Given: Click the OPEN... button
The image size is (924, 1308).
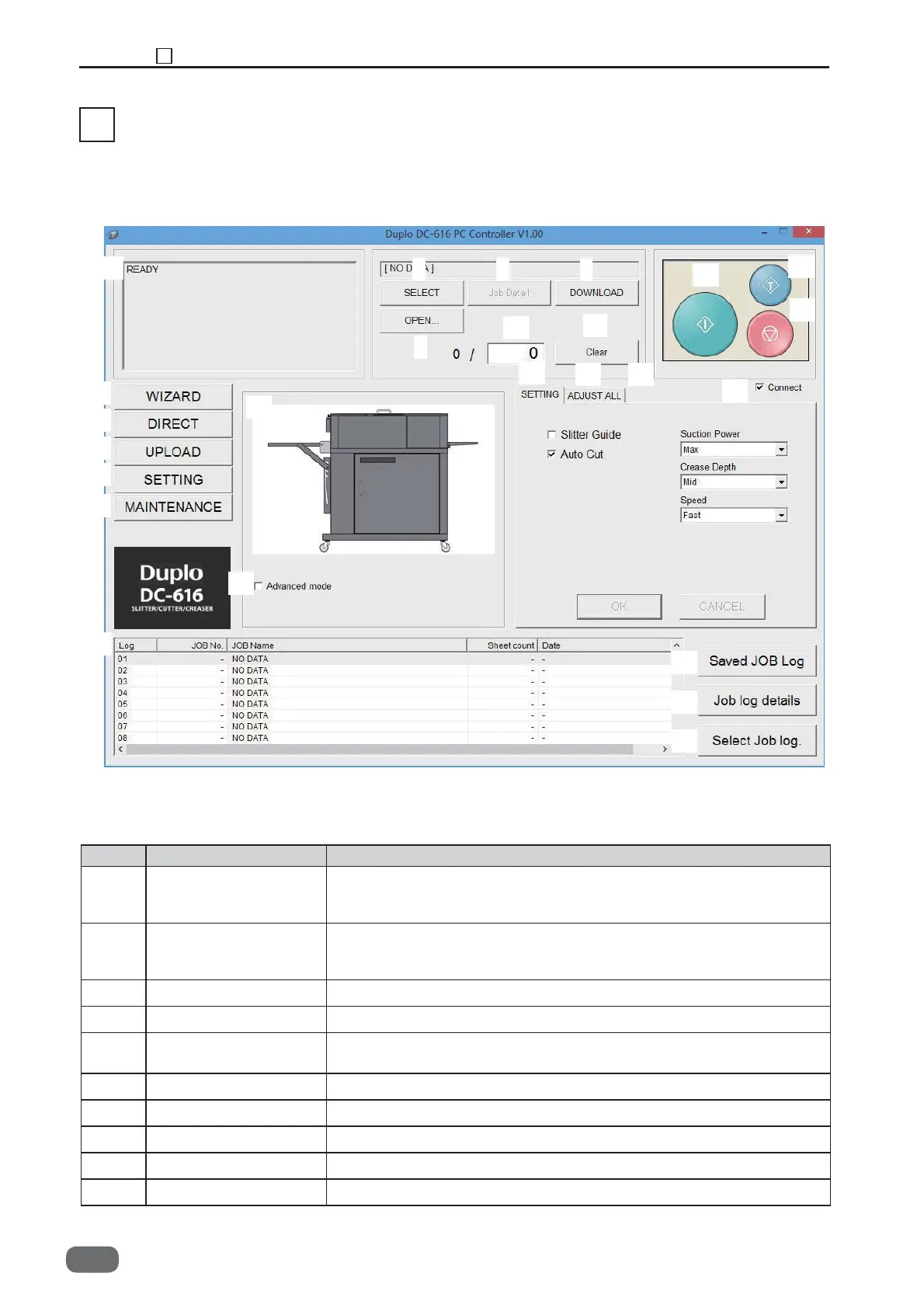Looking at the screenshot, I should tap(422, 321).
